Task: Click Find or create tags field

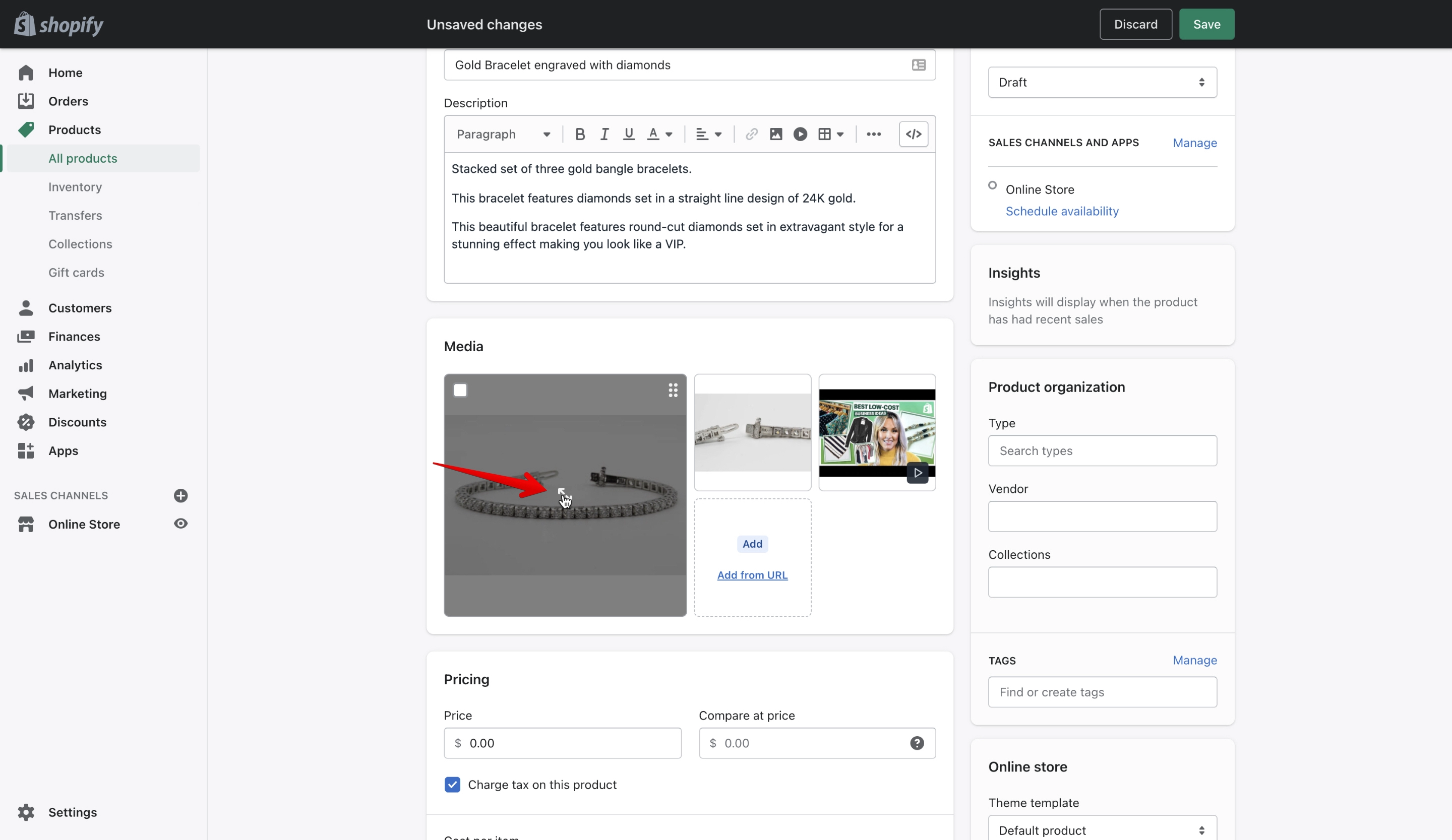Action: (1102, 692)
